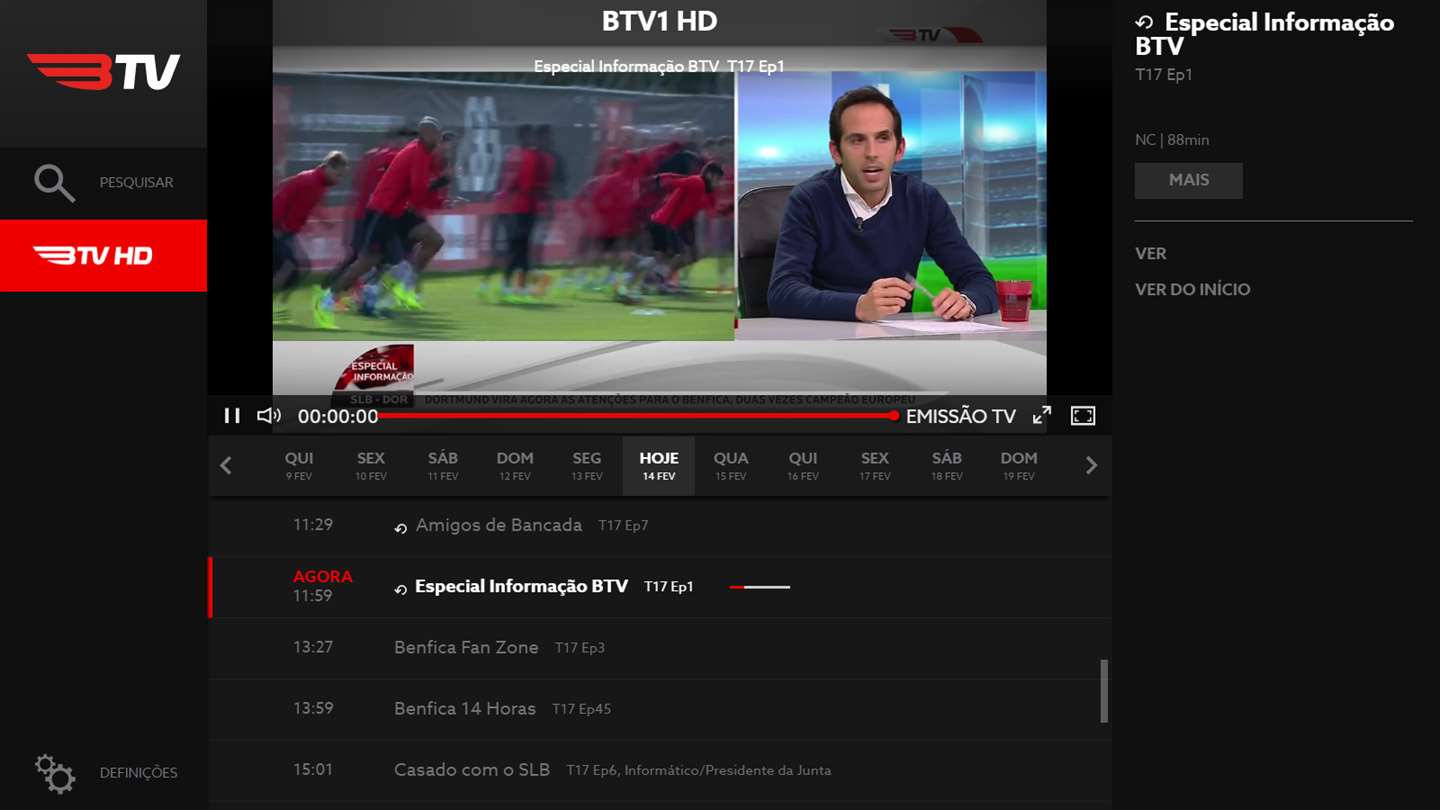Select SEG 13 FEV day tab
The width and height of the screenshot is (1440, 810).
tap(587, 466)
